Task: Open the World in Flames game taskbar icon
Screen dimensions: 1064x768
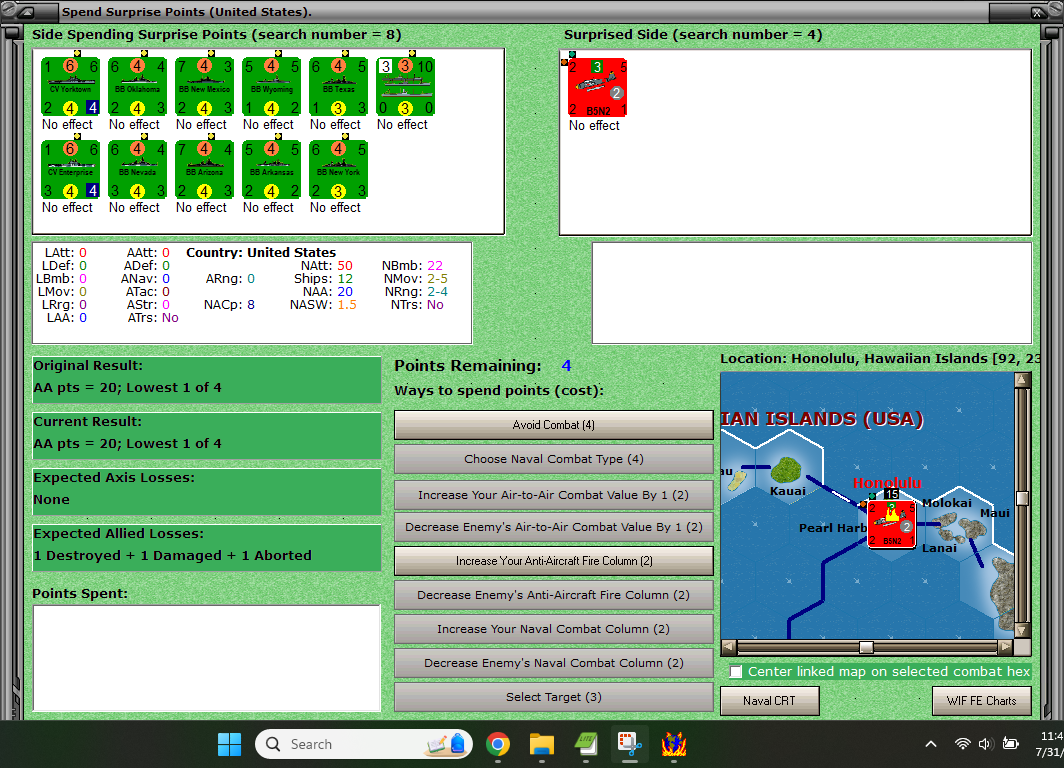Action: [x=674, y=744]
